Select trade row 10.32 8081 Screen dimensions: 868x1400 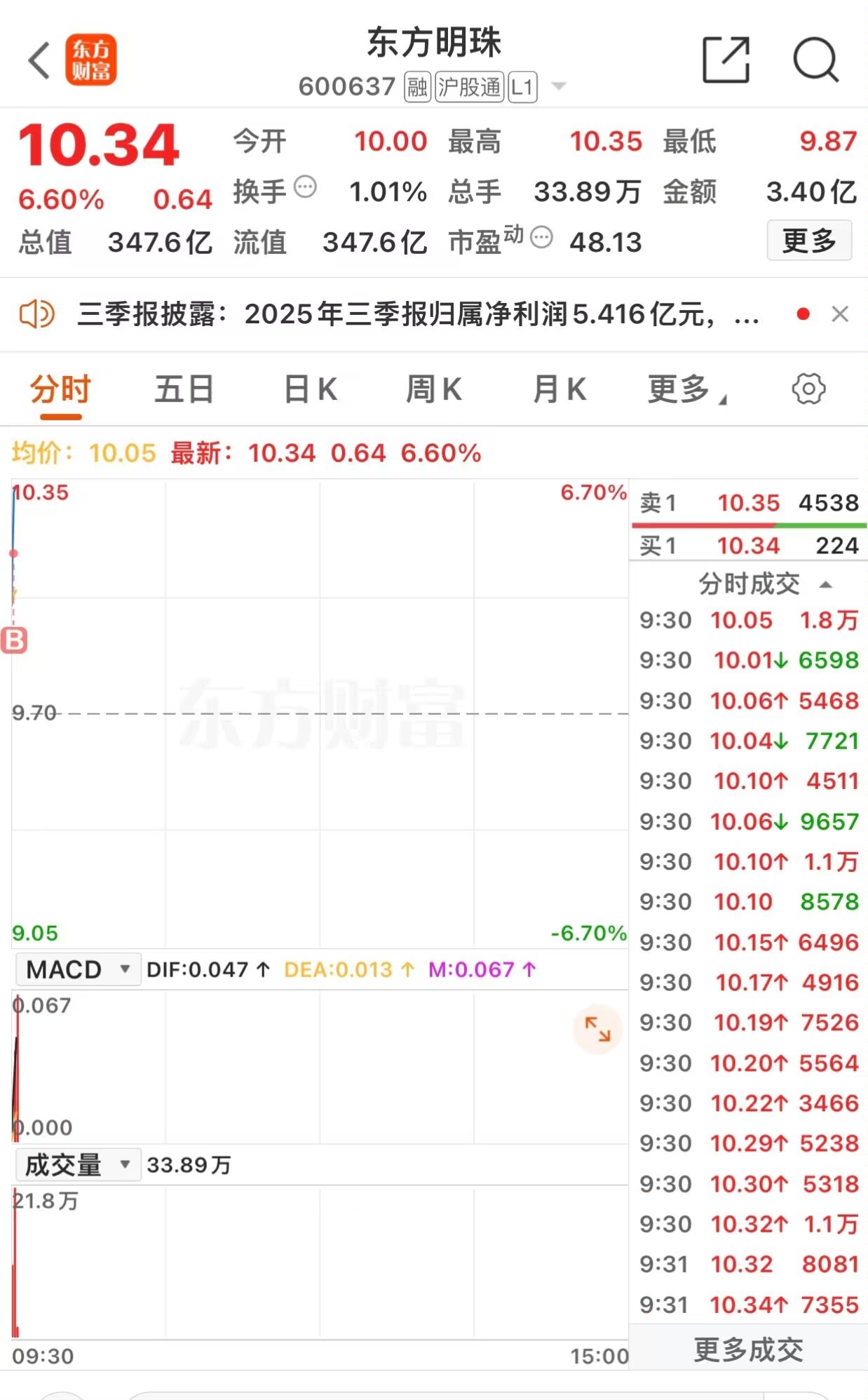[749, 1264]
